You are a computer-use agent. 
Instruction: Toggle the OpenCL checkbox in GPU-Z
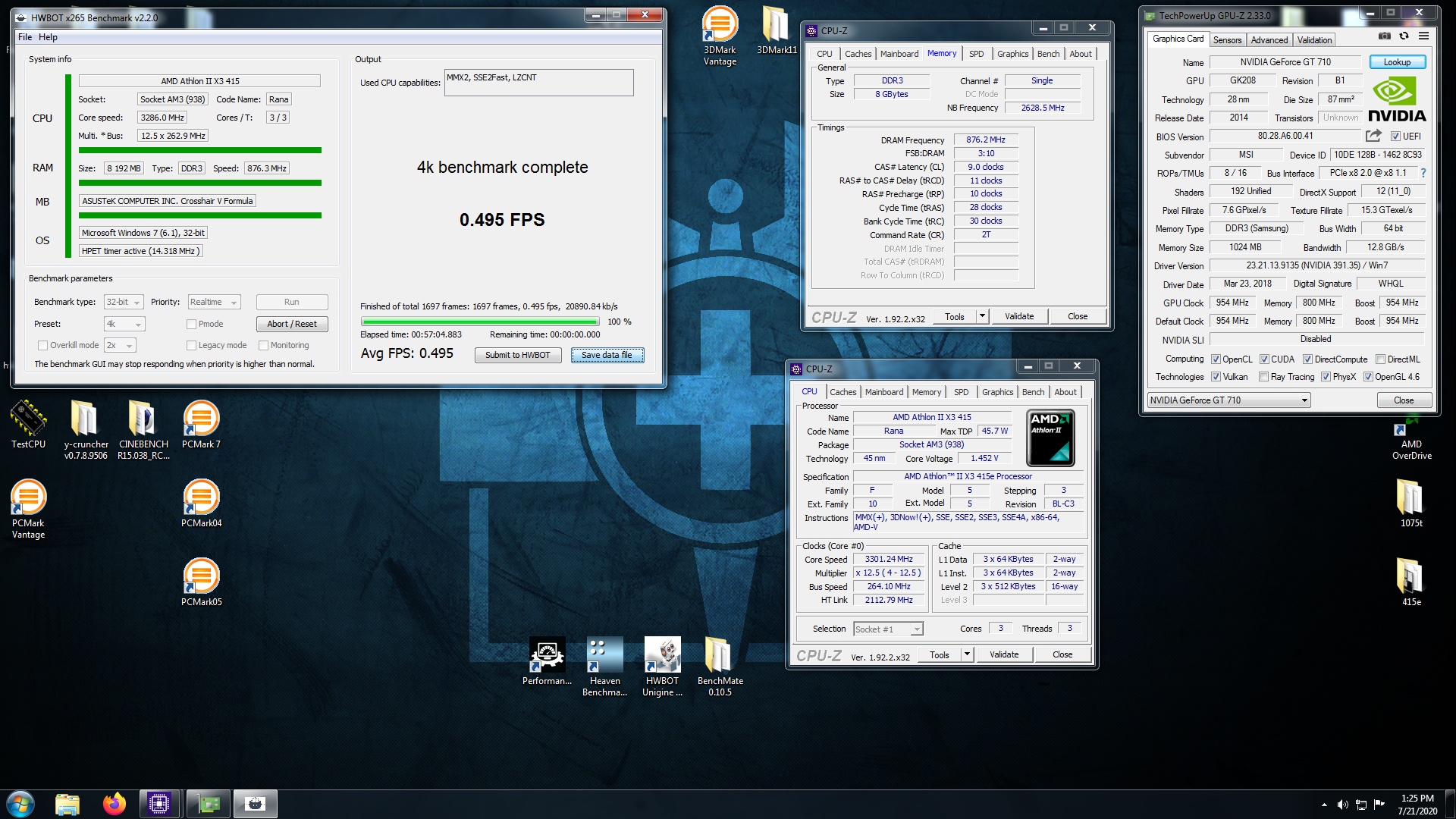point(1216,359)
